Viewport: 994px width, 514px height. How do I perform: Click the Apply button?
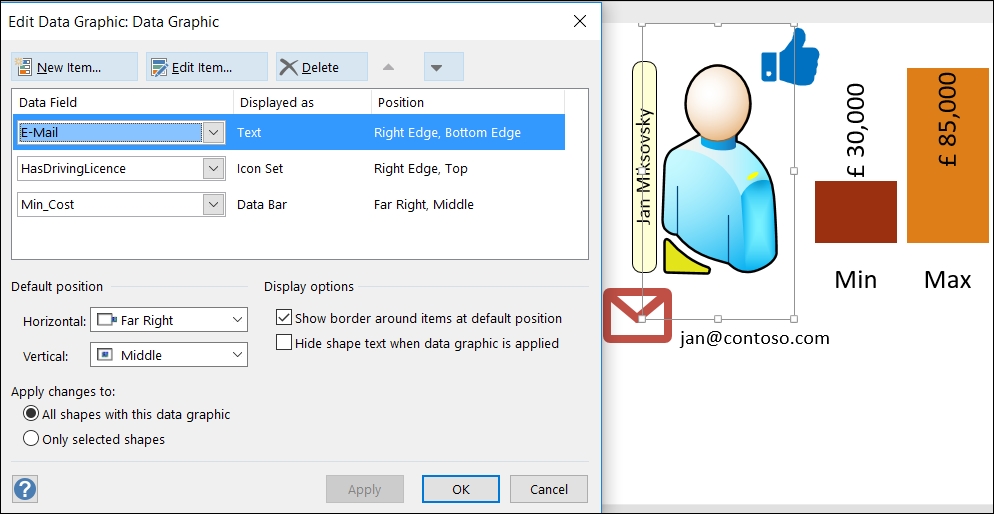(x=365, y=489)
